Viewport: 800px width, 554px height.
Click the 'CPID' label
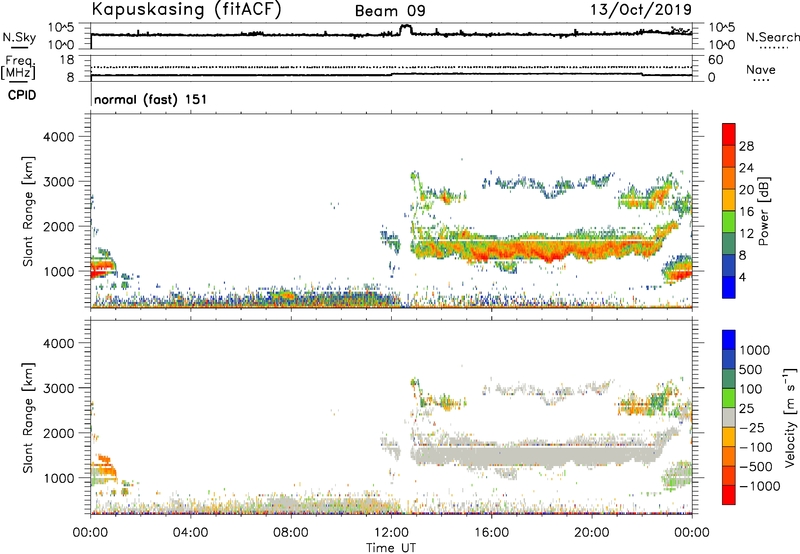point(22,95)
